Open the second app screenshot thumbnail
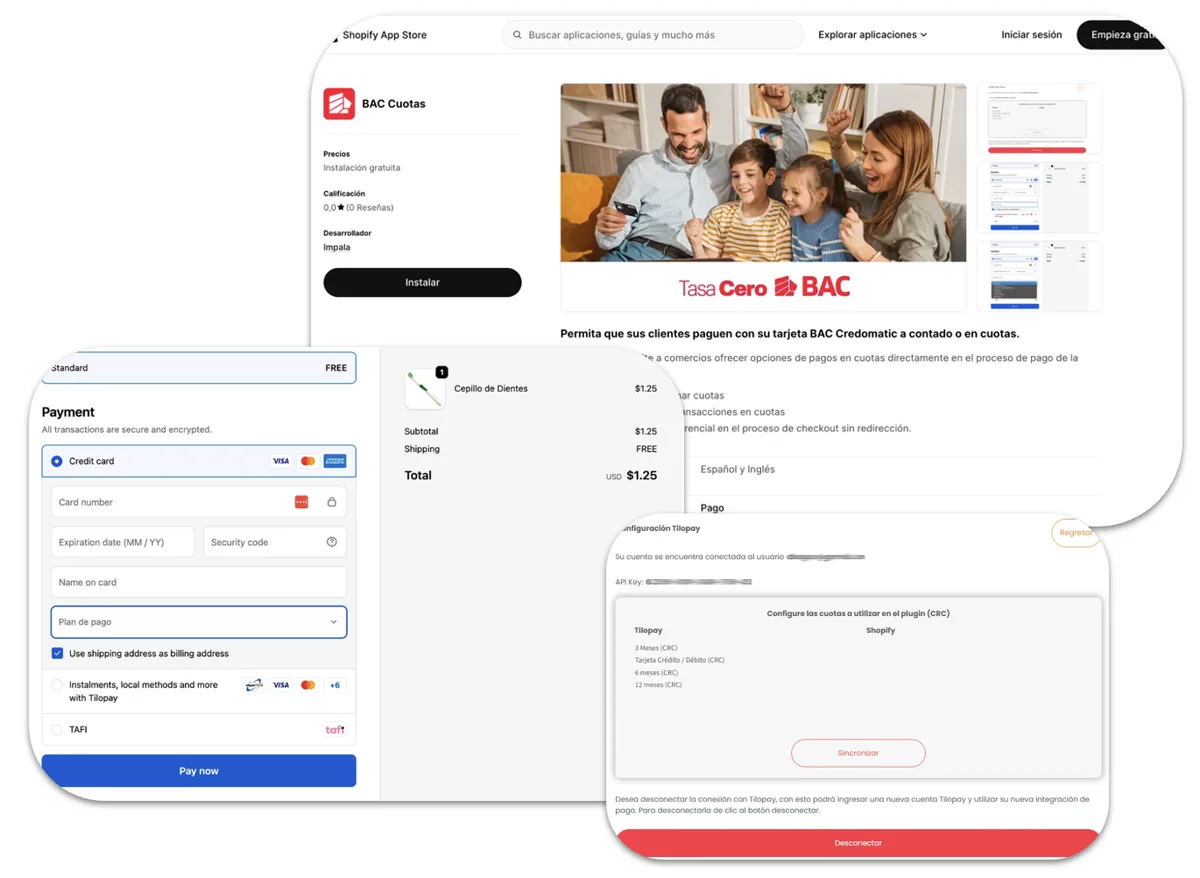 coord(1038,197)
